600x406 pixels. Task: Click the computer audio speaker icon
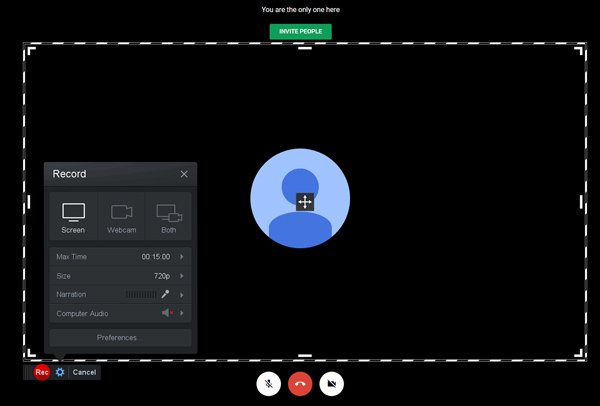(167, 314)
